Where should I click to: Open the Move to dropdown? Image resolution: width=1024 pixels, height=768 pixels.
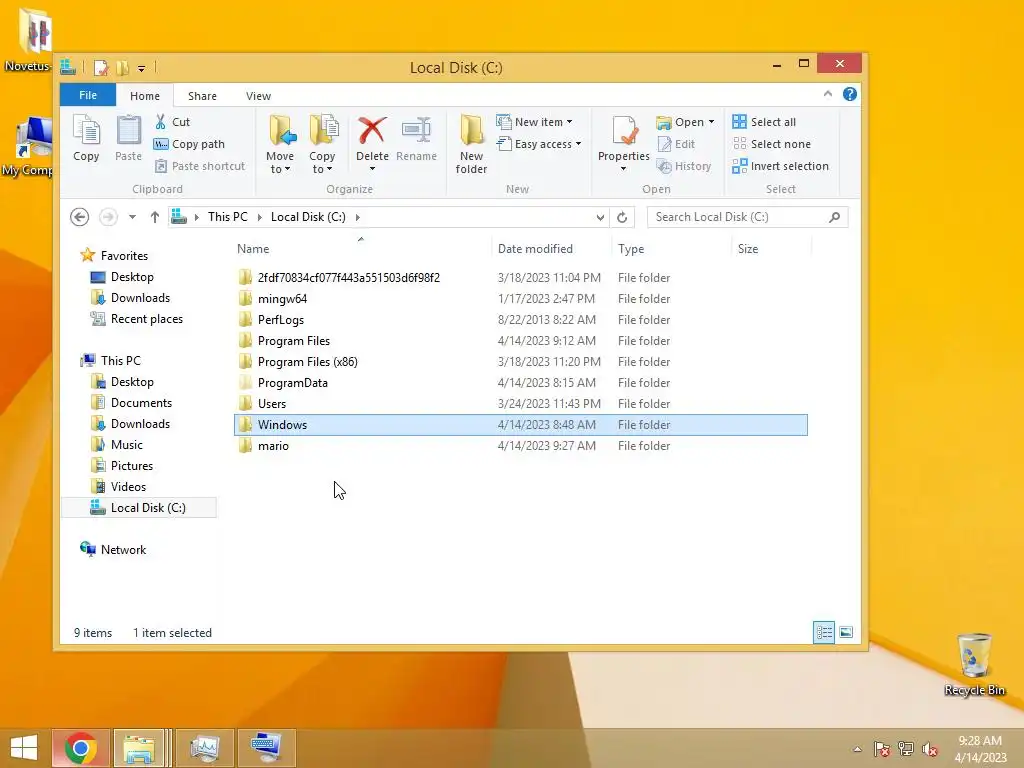click(280, 145)
